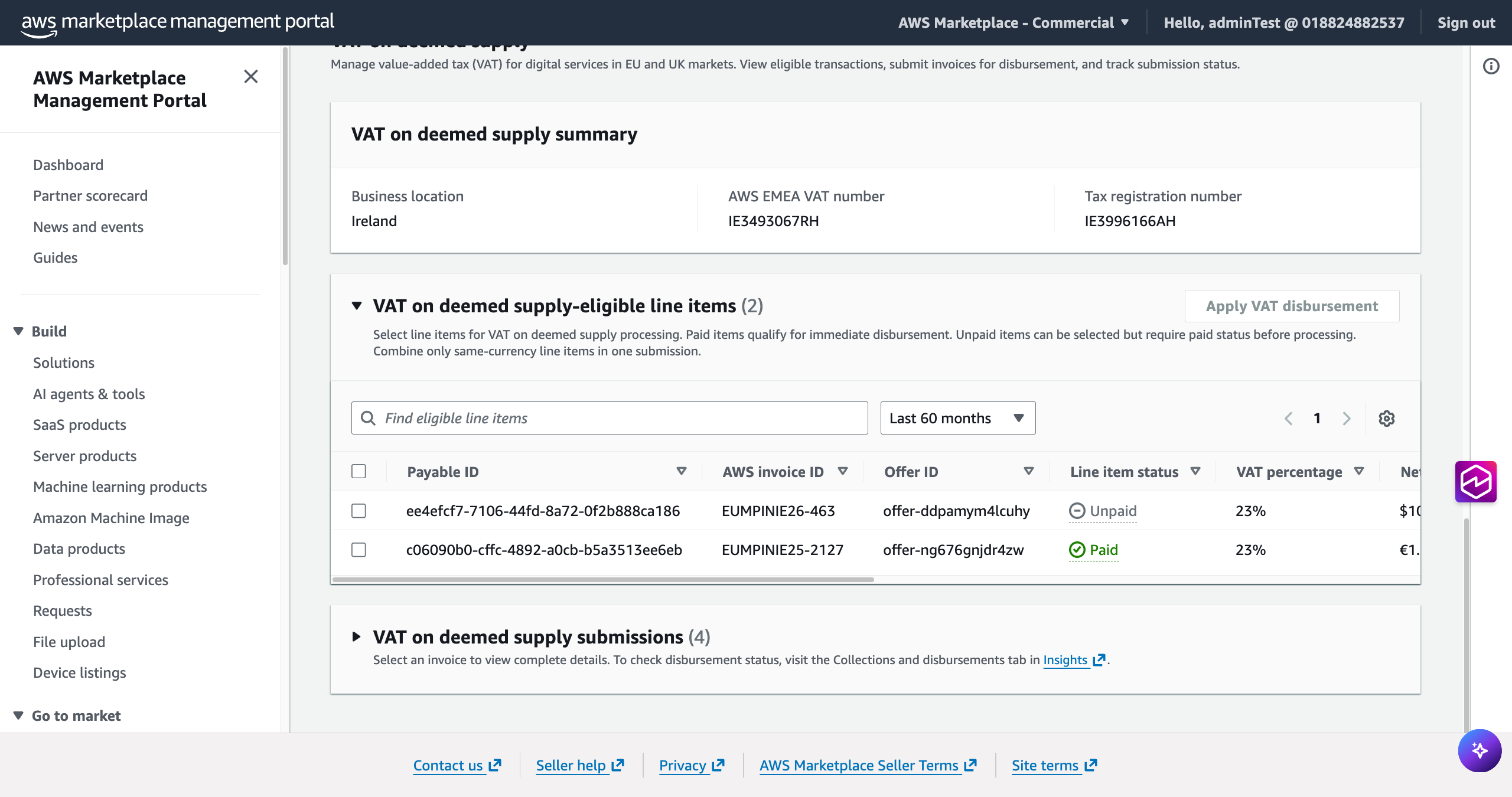The height and width of the screenshot is (797, 1512).
Task: Click the search magnifier icon
Action: point(368,418)
